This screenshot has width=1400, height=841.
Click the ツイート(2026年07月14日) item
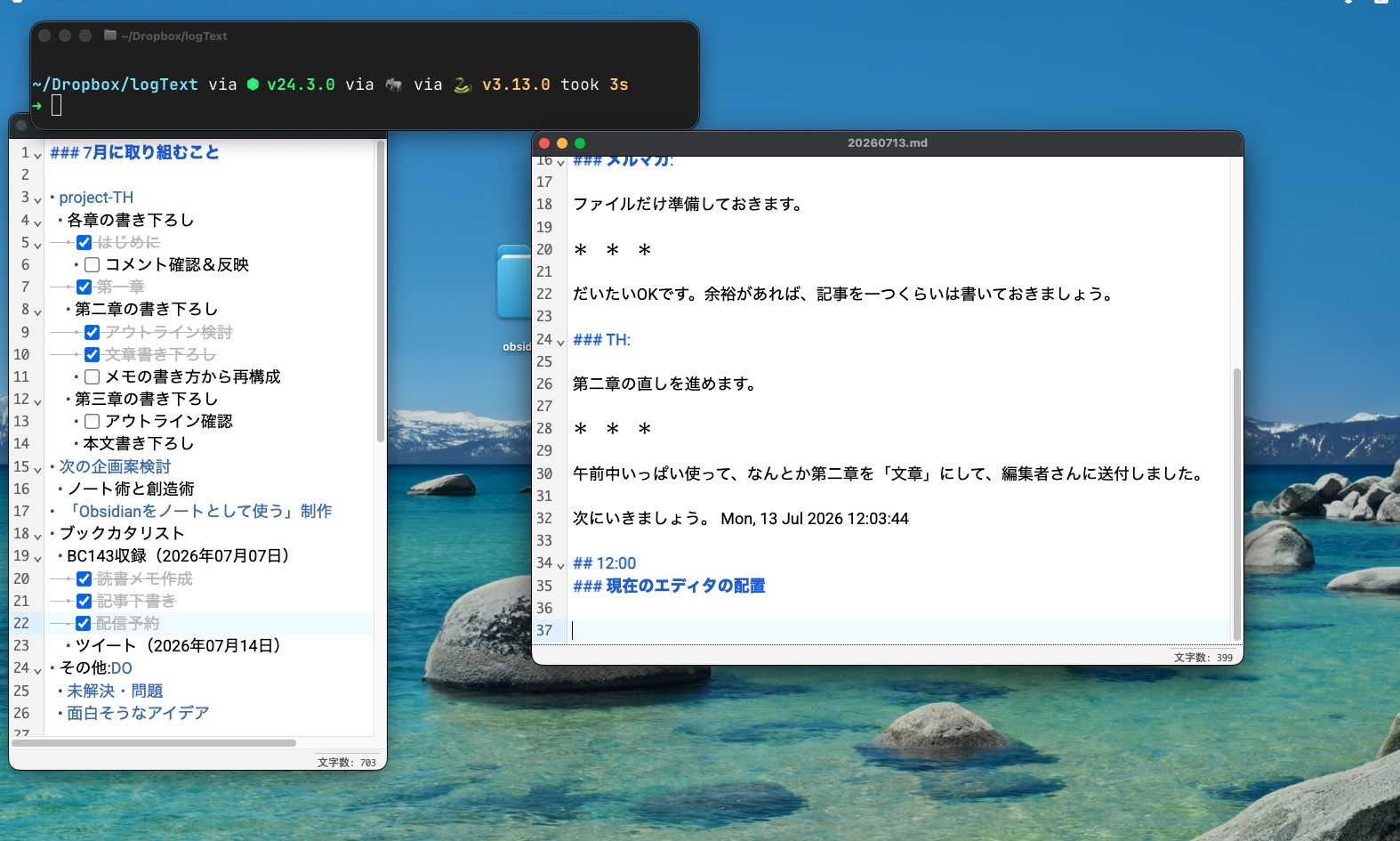click(178, 645)
